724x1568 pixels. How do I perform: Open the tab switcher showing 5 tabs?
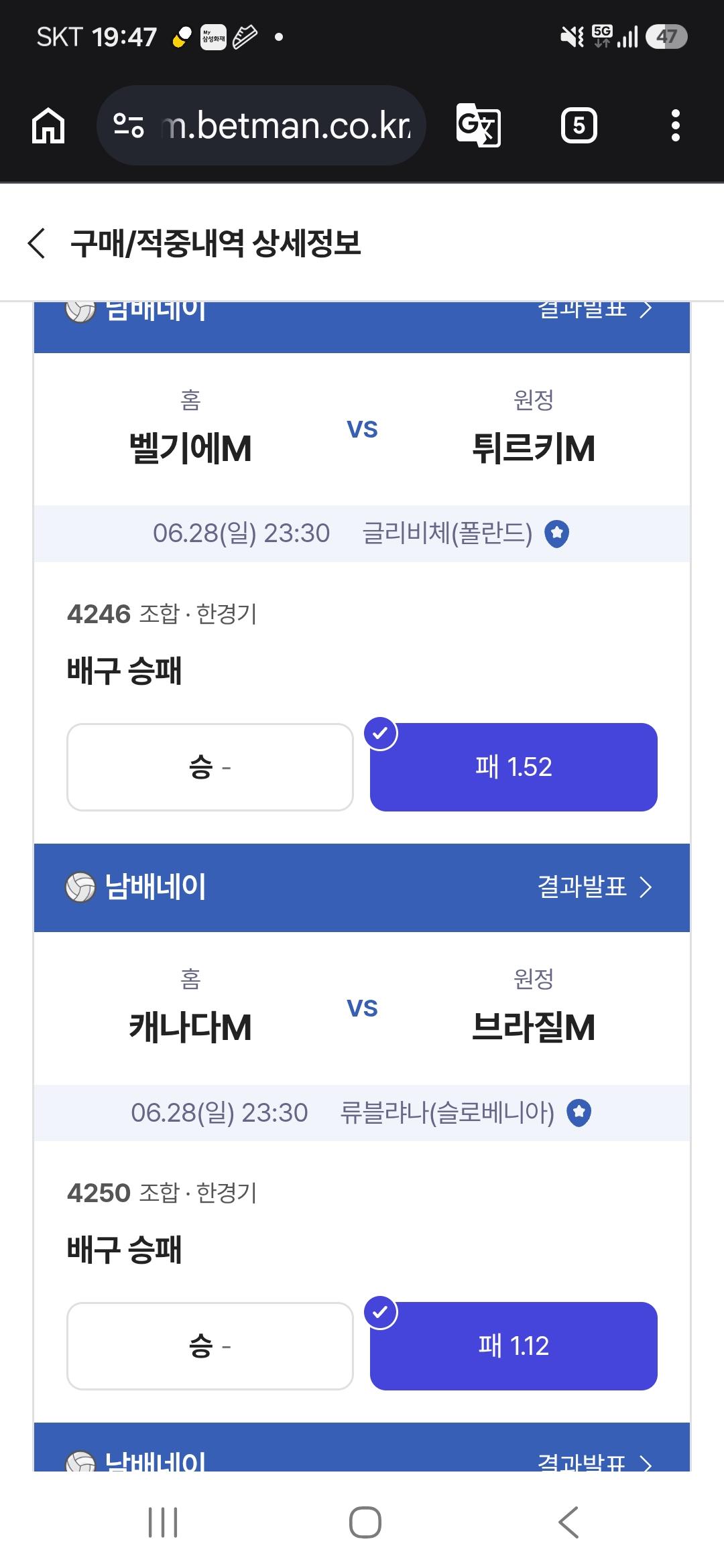pyautogui.click(x=579, y=125)
